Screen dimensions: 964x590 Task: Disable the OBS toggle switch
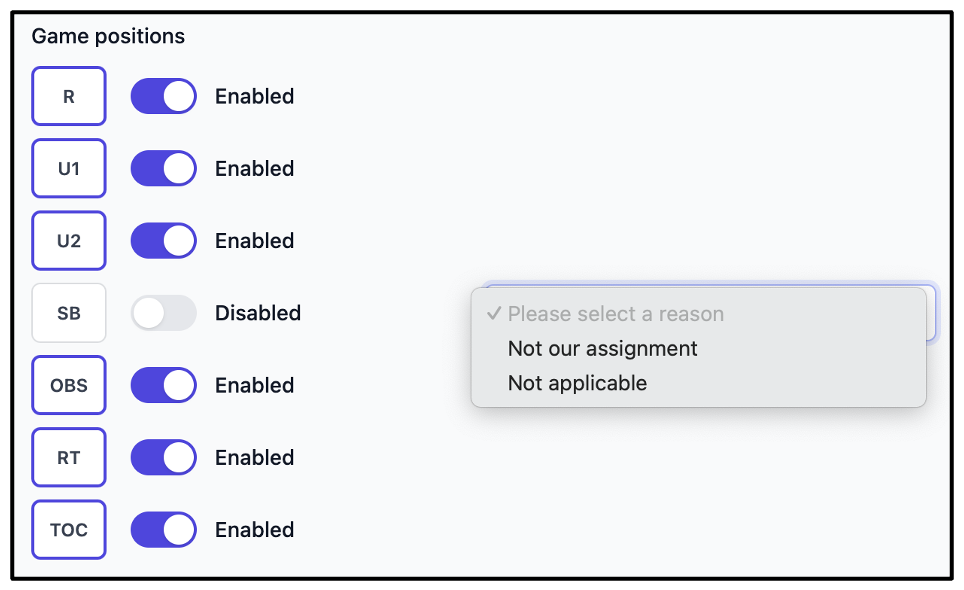click(164, 385)
